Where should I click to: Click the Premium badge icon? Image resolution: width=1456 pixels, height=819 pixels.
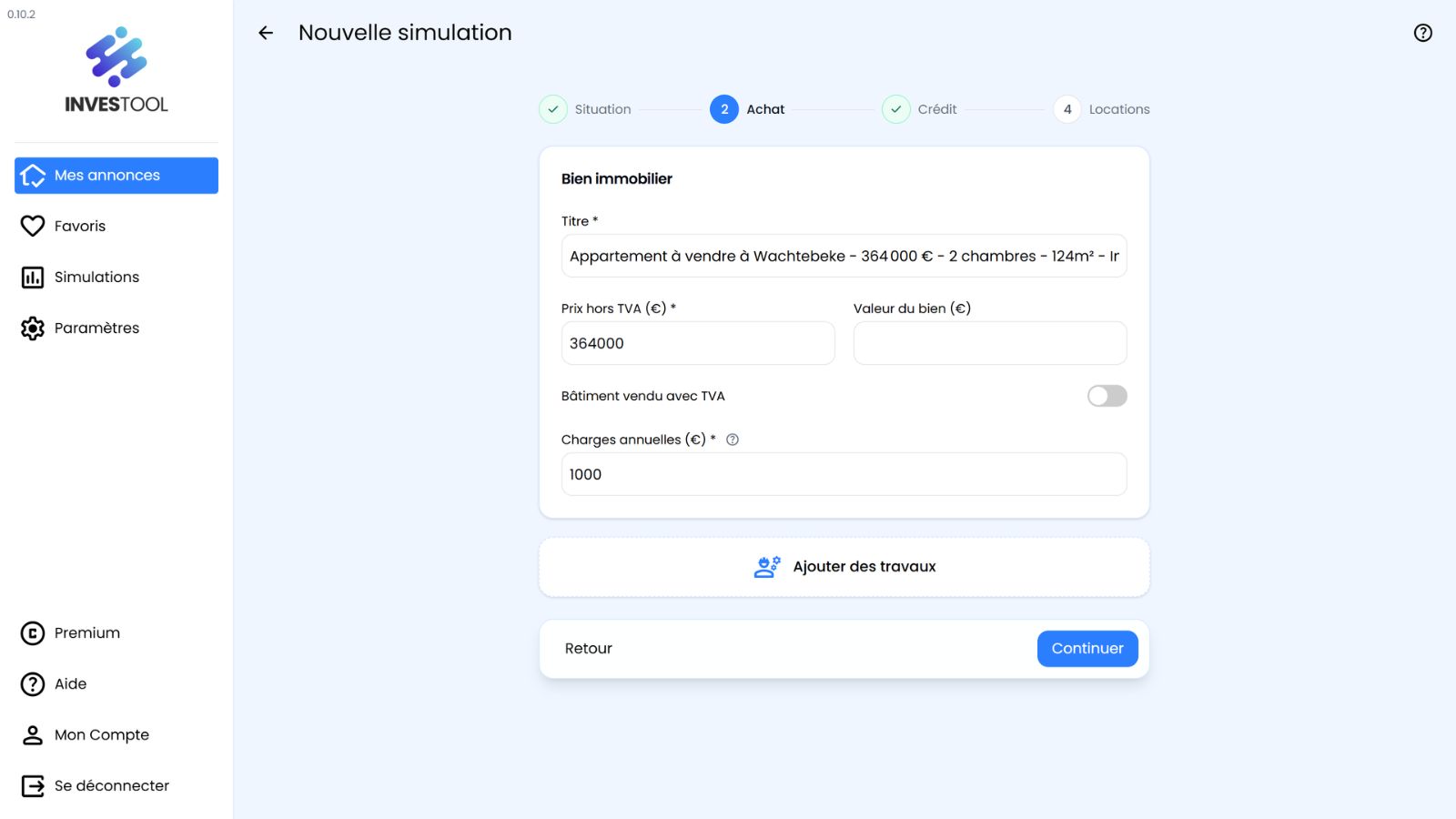(33, 633)
